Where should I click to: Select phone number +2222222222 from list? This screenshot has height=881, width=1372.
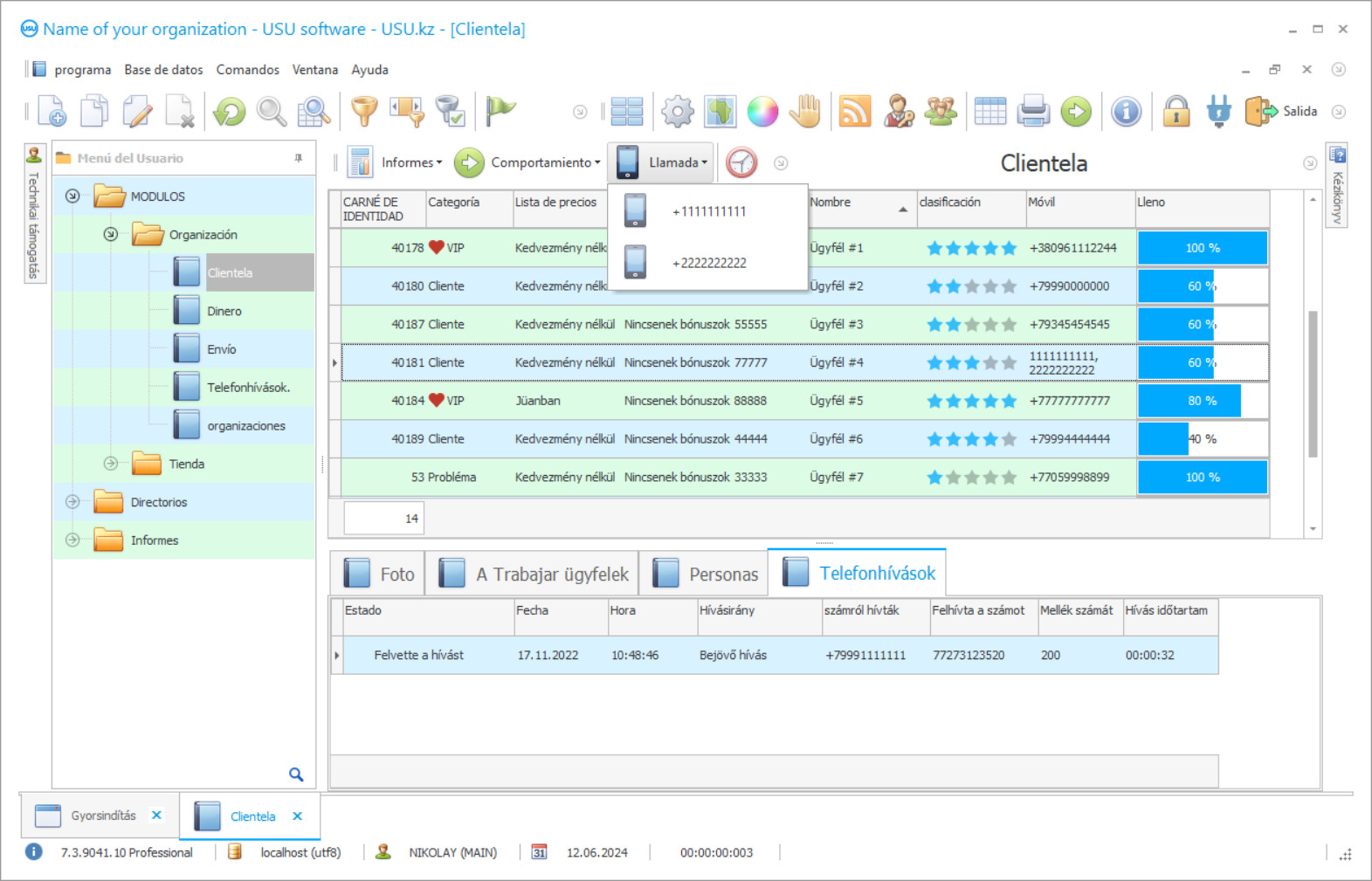coord(708,263)
